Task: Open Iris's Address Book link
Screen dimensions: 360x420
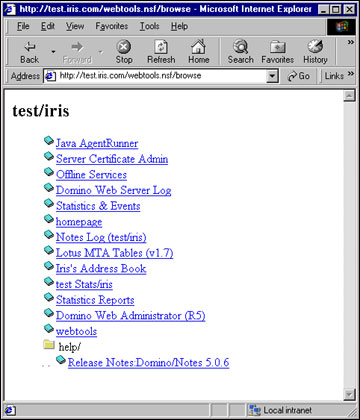Action: point(101,269)
